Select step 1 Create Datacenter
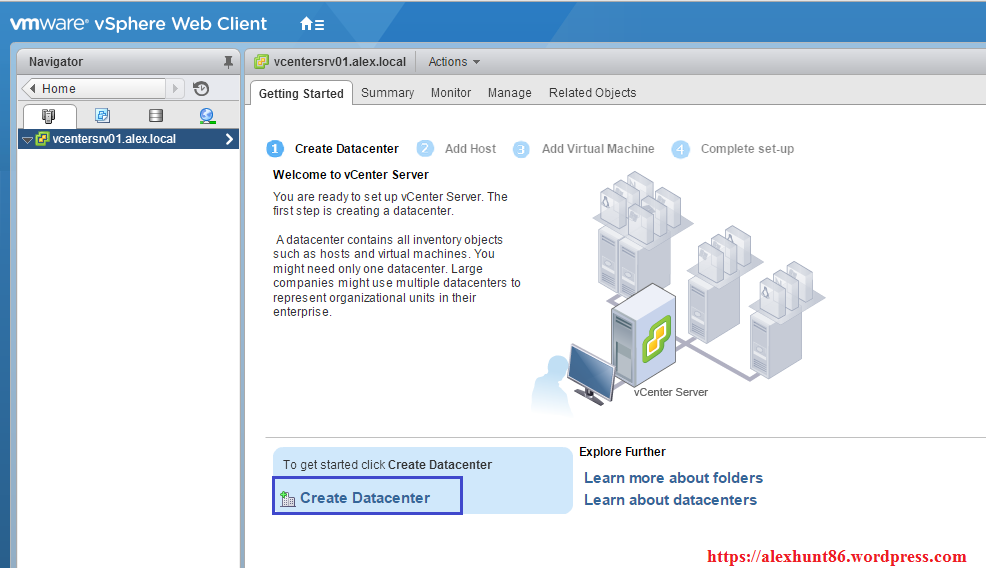Screen dimensions: 986x568 tap(333, 148)
